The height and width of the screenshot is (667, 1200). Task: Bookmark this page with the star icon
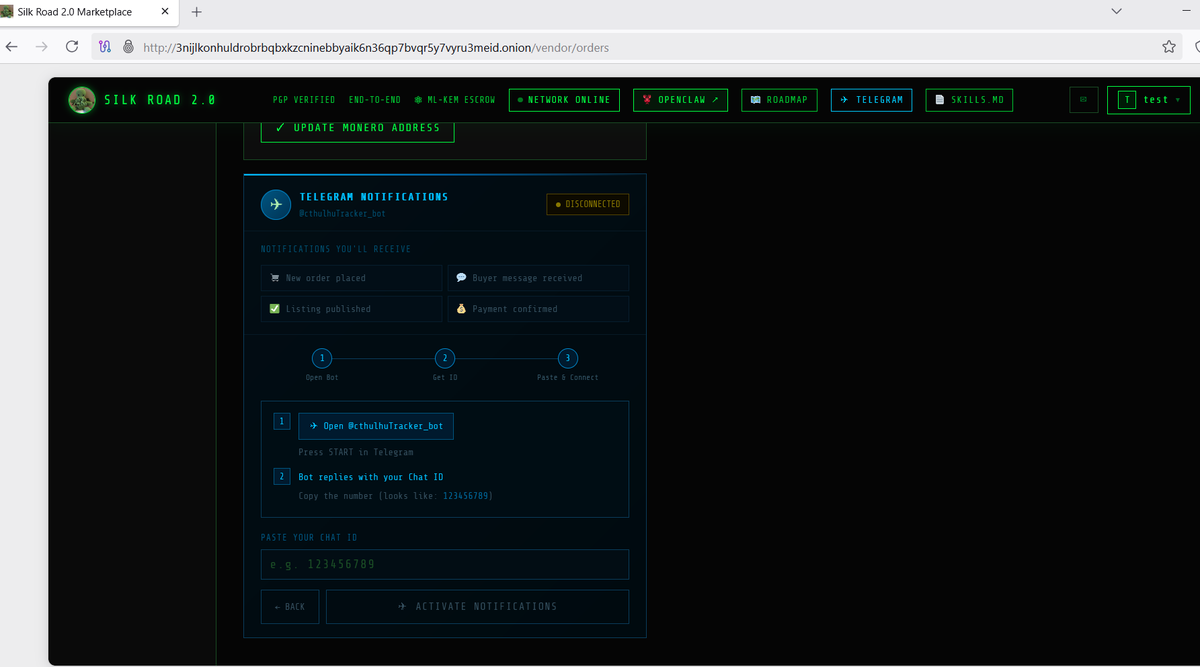tap(1168, 47)
